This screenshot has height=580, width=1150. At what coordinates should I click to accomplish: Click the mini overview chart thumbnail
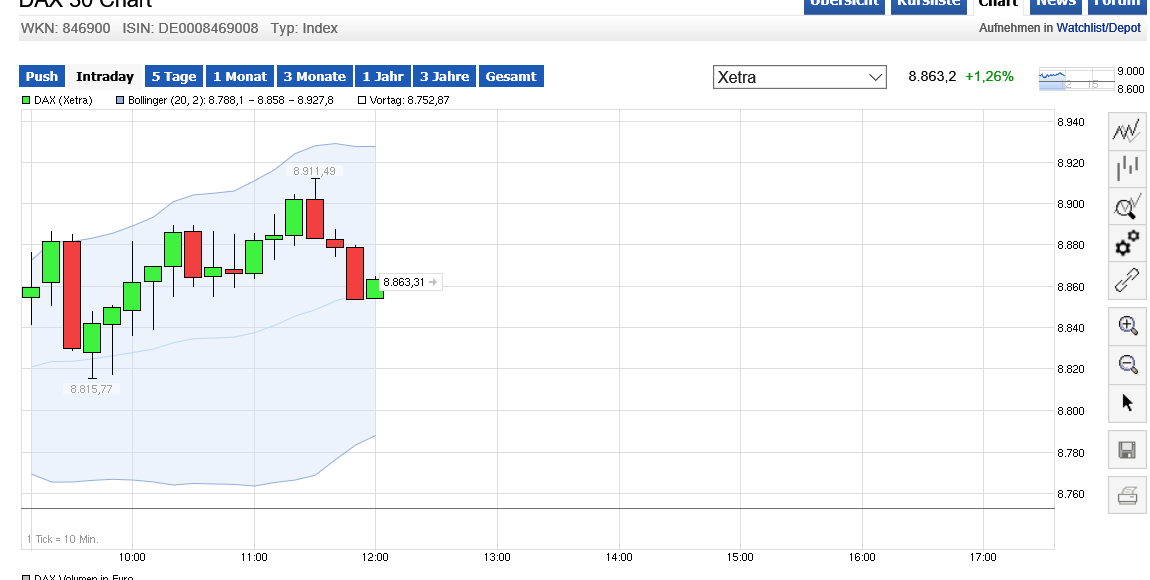(1076, 78)
